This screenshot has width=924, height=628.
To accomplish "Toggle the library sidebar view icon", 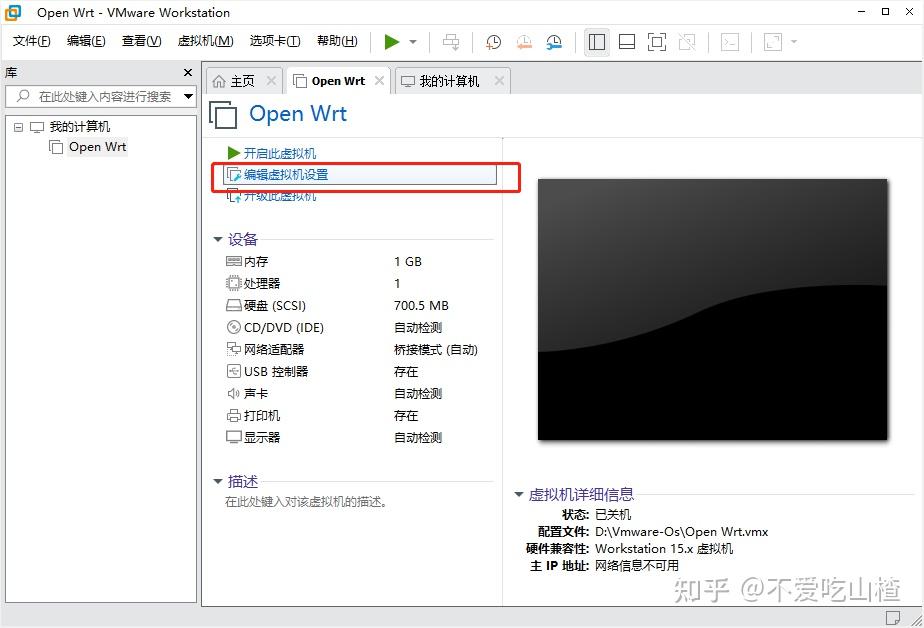I will pos(596,42).
